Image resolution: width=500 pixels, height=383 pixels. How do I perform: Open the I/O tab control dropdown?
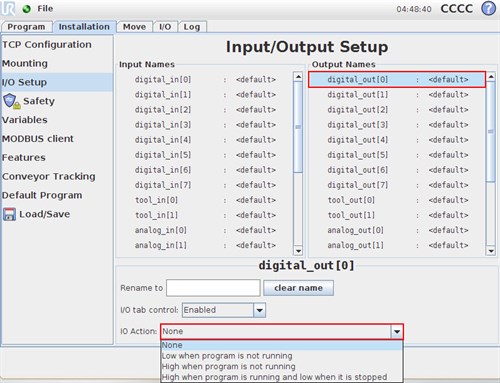pos(259,310)
